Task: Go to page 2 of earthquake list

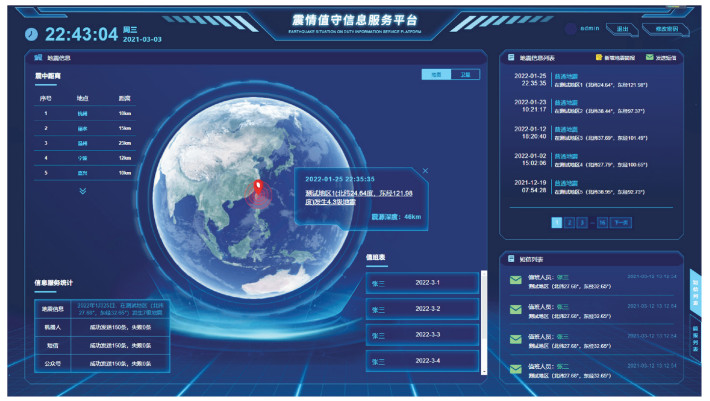Action: (569, 222)
